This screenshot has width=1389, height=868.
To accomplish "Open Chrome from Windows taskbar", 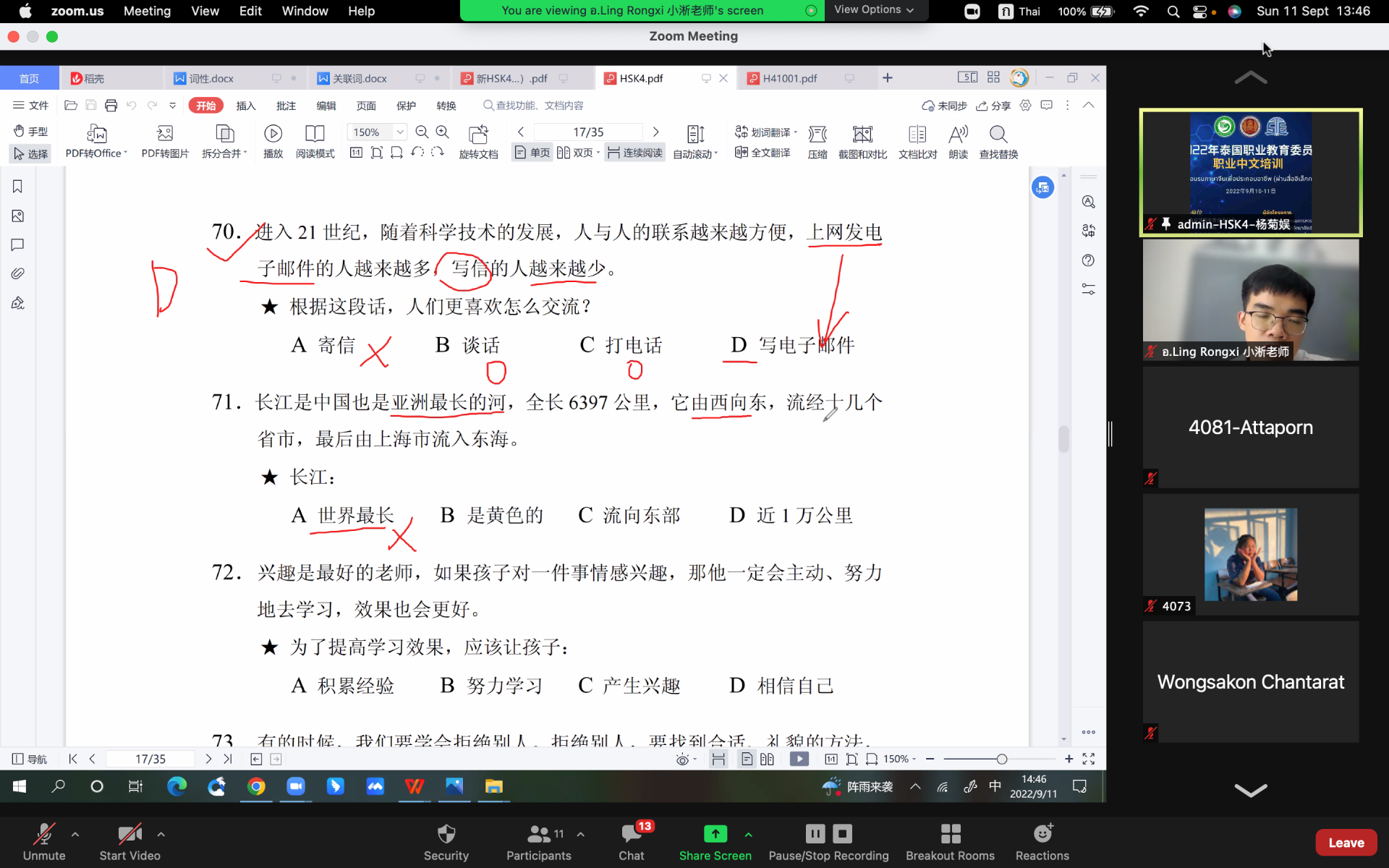I will click(x=256, y=786).
